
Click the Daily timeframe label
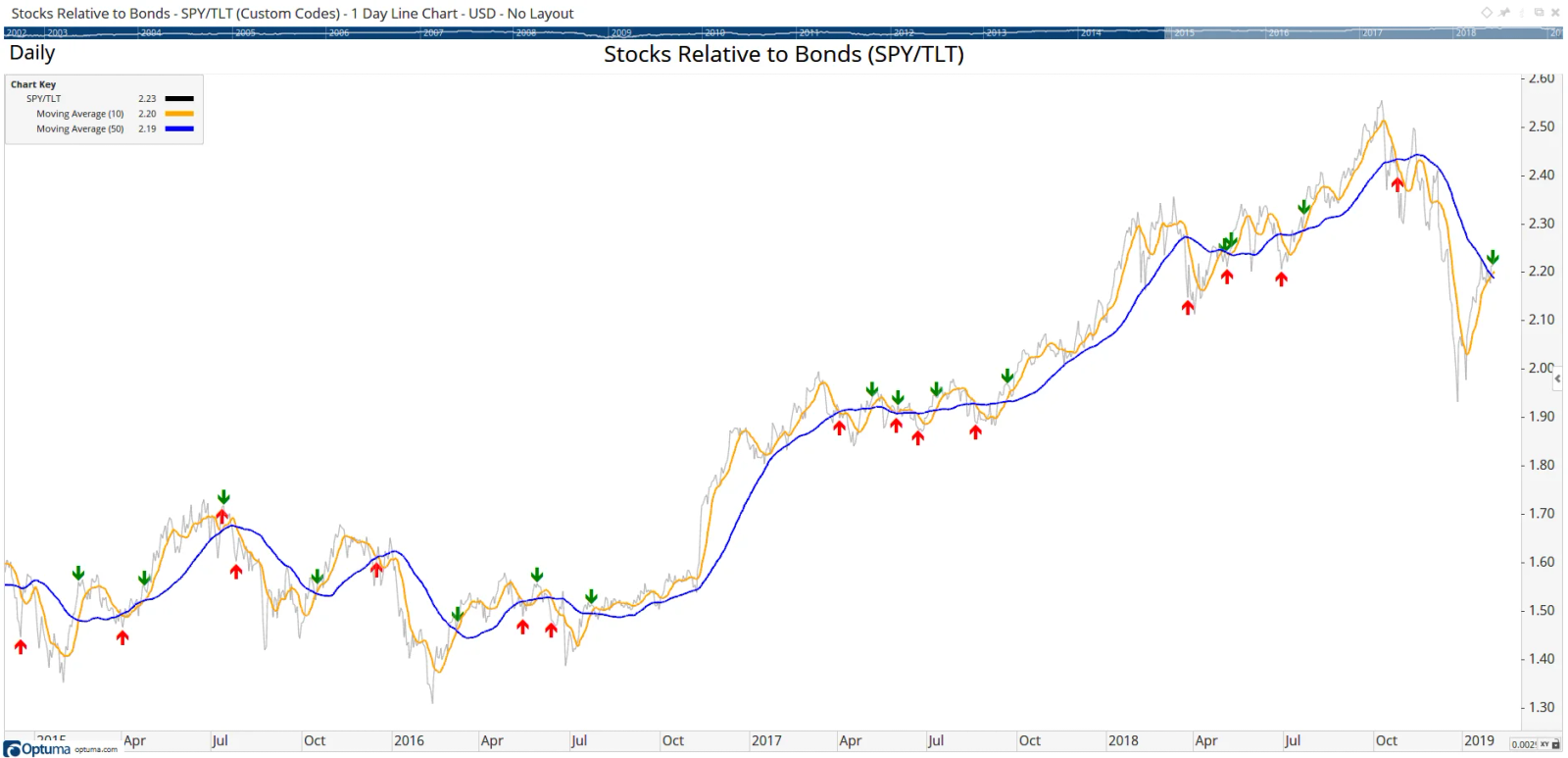point(32,53)
